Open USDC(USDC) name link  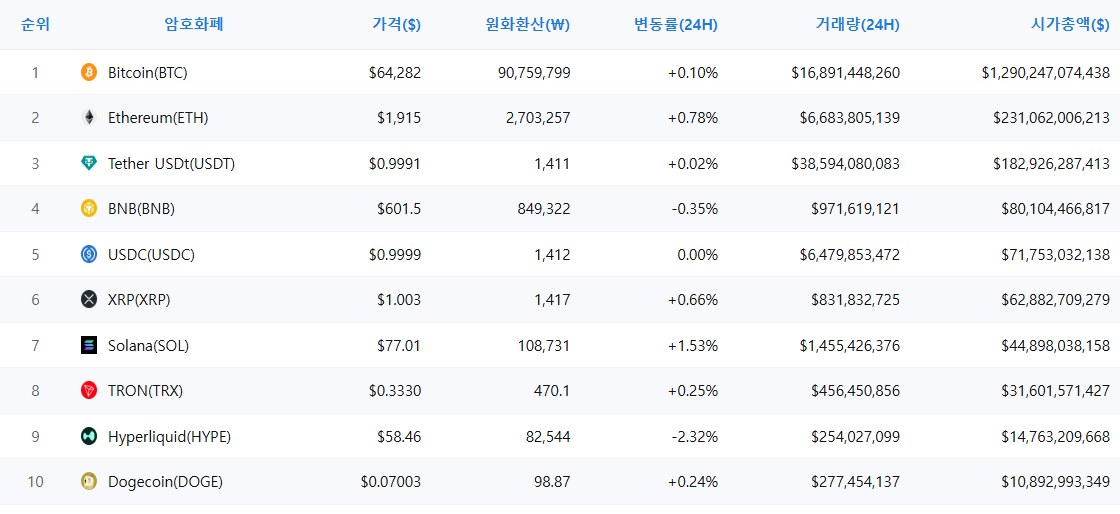151,255
